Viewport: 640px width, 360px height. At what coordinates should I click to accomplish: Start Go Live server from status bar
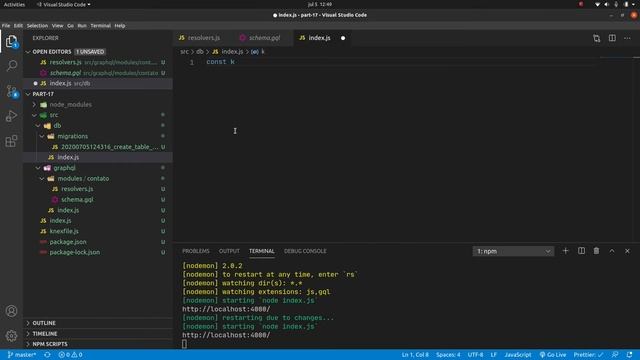pos(553,355)
